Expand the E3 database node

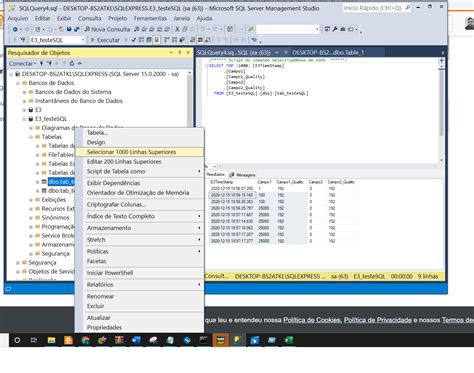click(24, 110)
